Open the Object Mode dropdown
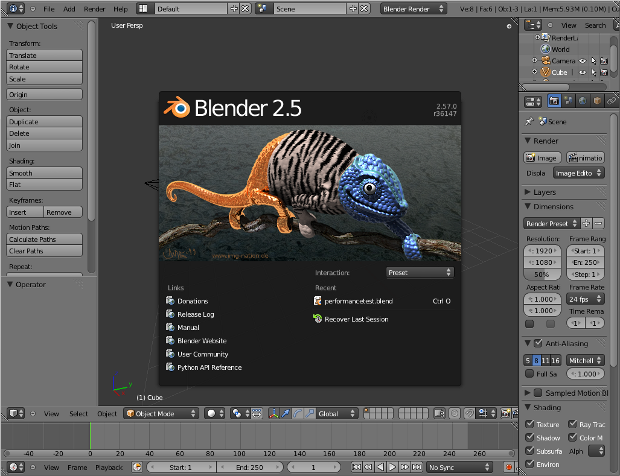Screen dimensions: 620x476 click(161, 414)
